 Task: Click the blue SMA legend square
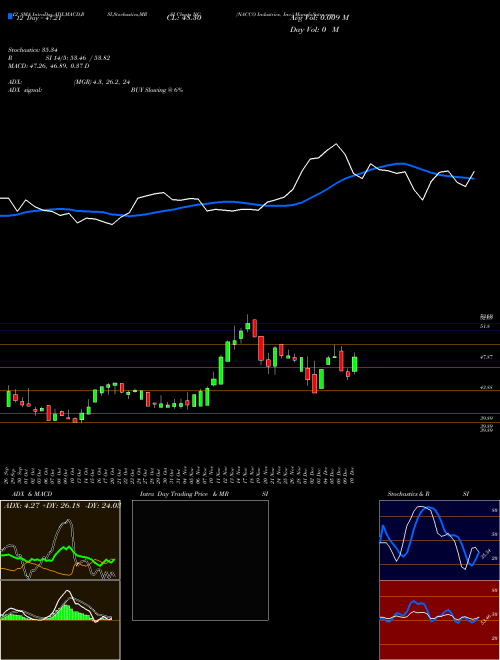click(10, 17)
